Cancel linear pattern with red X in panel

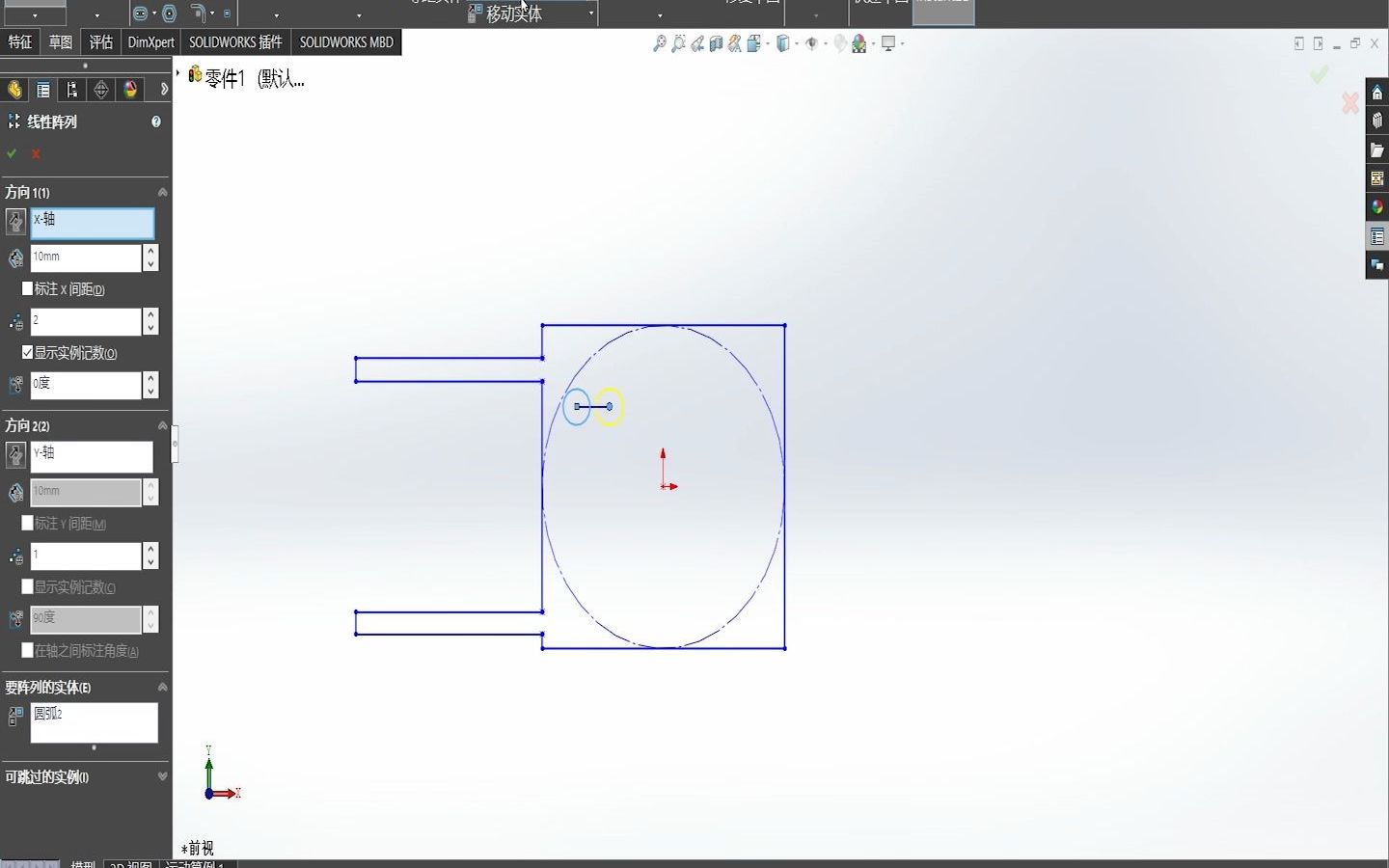click(x=36, y=153)
